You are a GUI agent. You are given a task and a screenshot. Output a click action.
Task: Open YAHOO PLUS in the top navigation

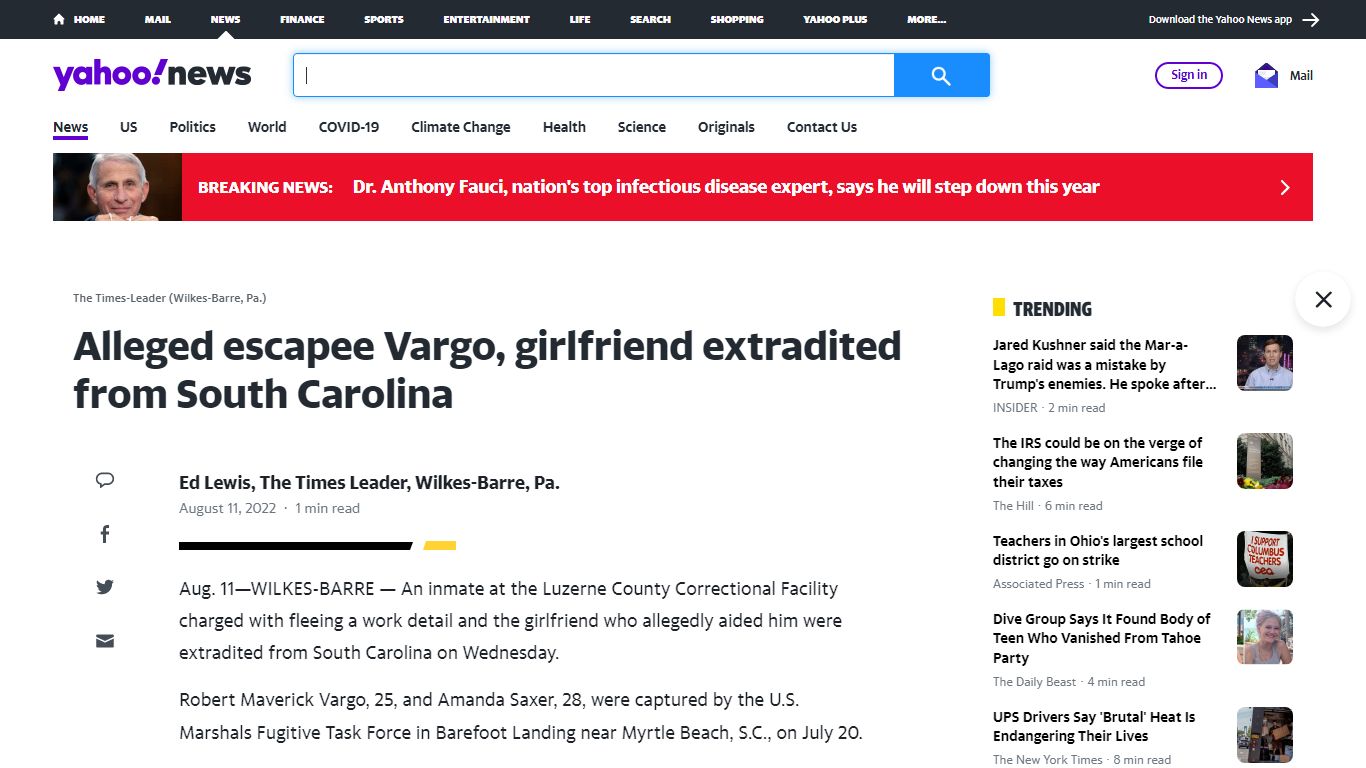pos(835,19)
